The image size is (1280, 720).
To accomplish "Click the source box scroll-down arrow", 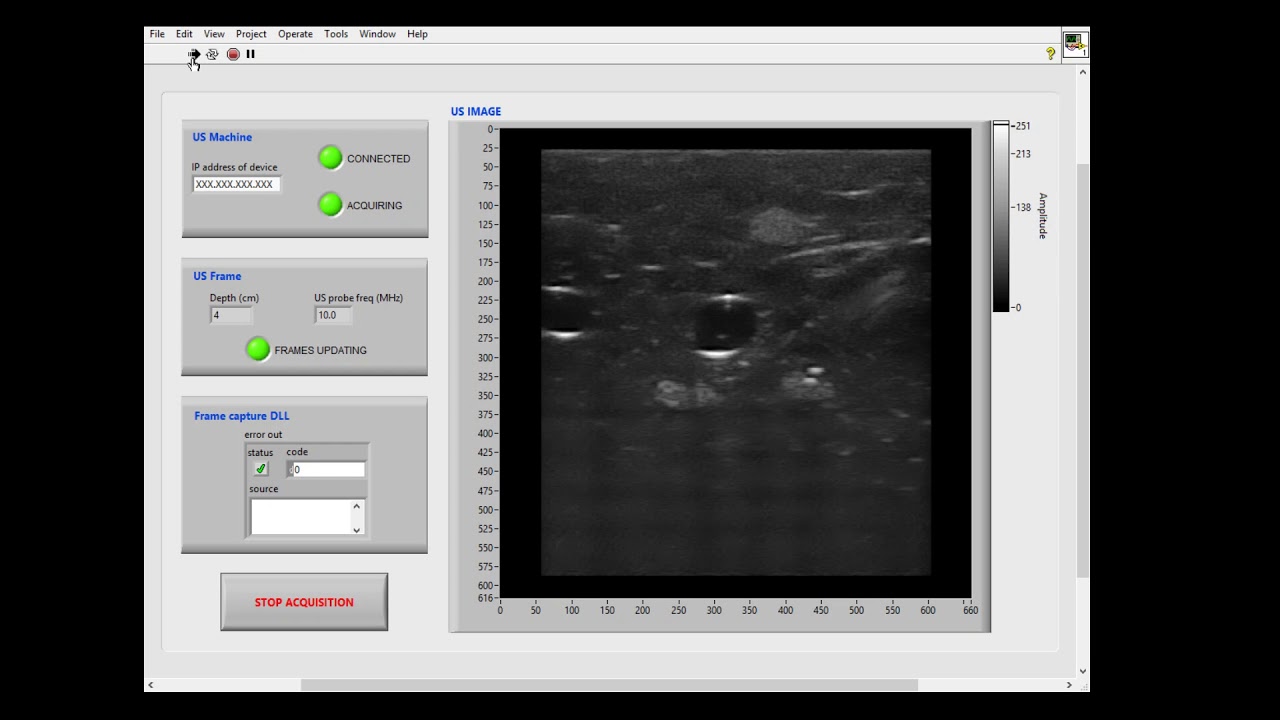I will tap(357, 529).
